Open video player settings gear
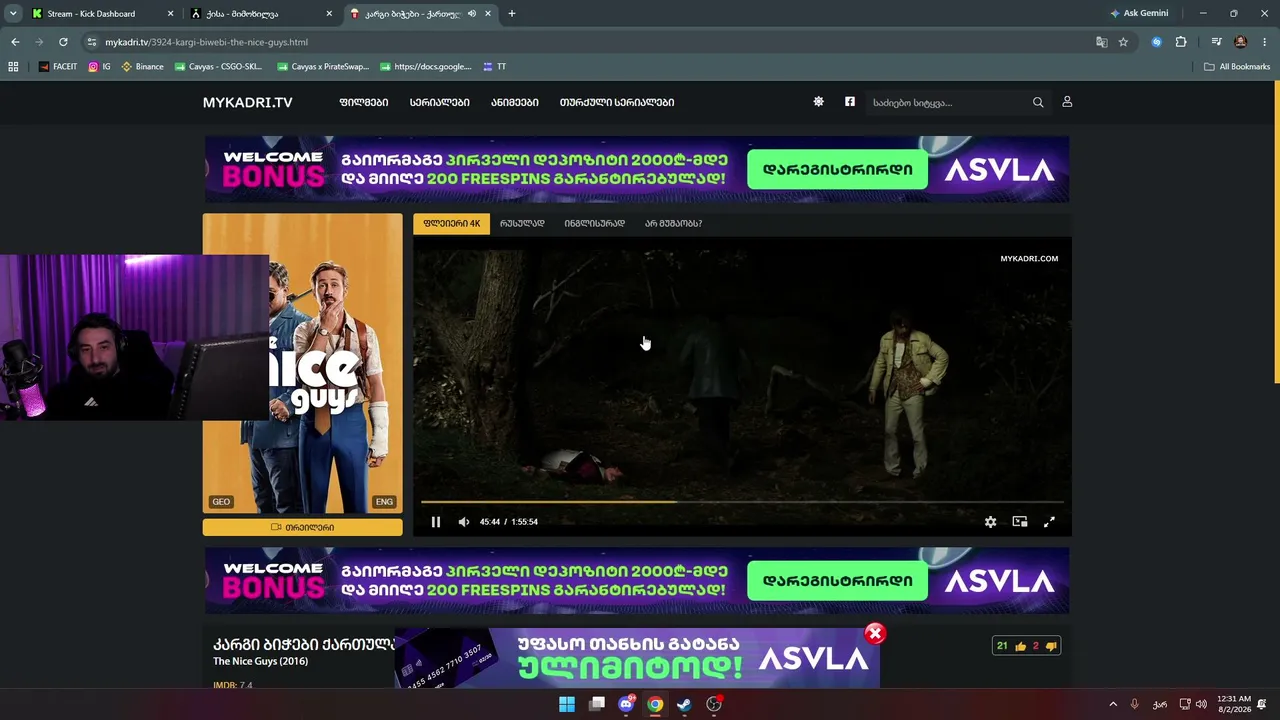1280x720 pixels. 990,522
